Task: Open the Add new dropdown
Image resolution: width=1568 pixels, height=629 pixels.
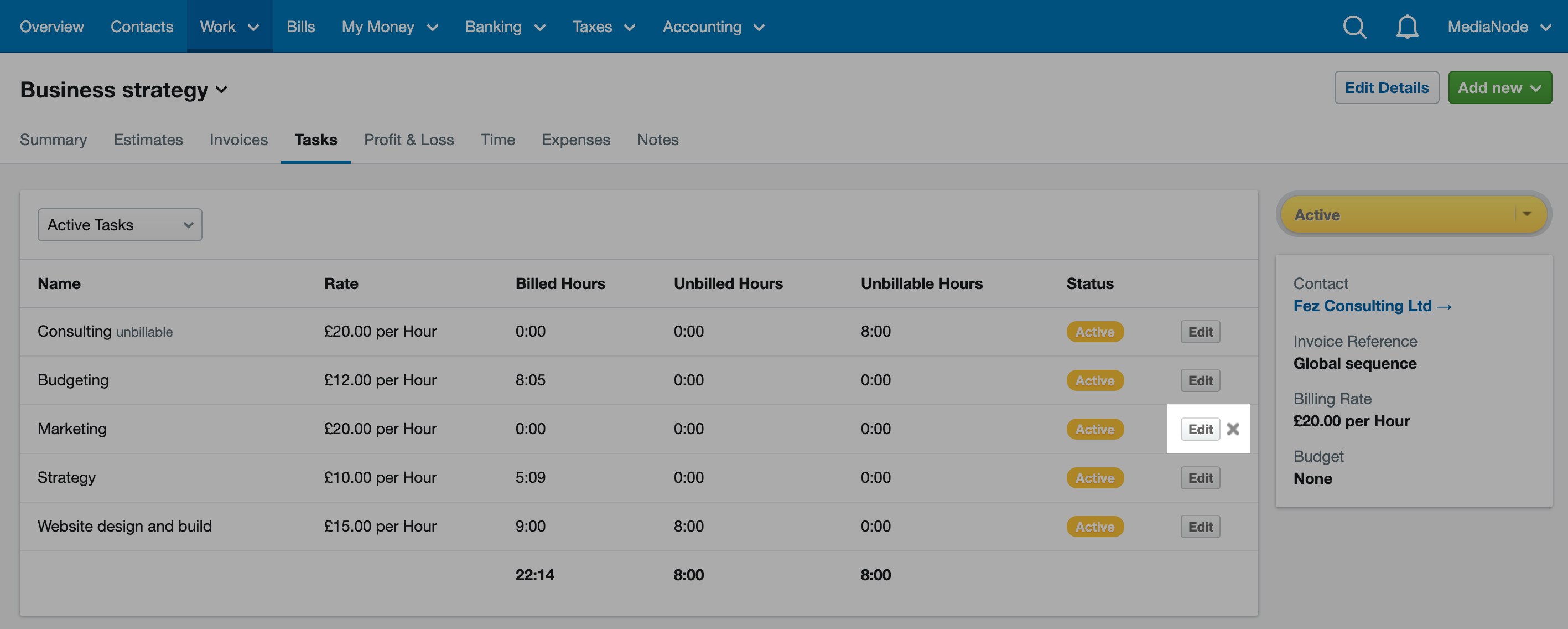Action: coord(1500,87)
